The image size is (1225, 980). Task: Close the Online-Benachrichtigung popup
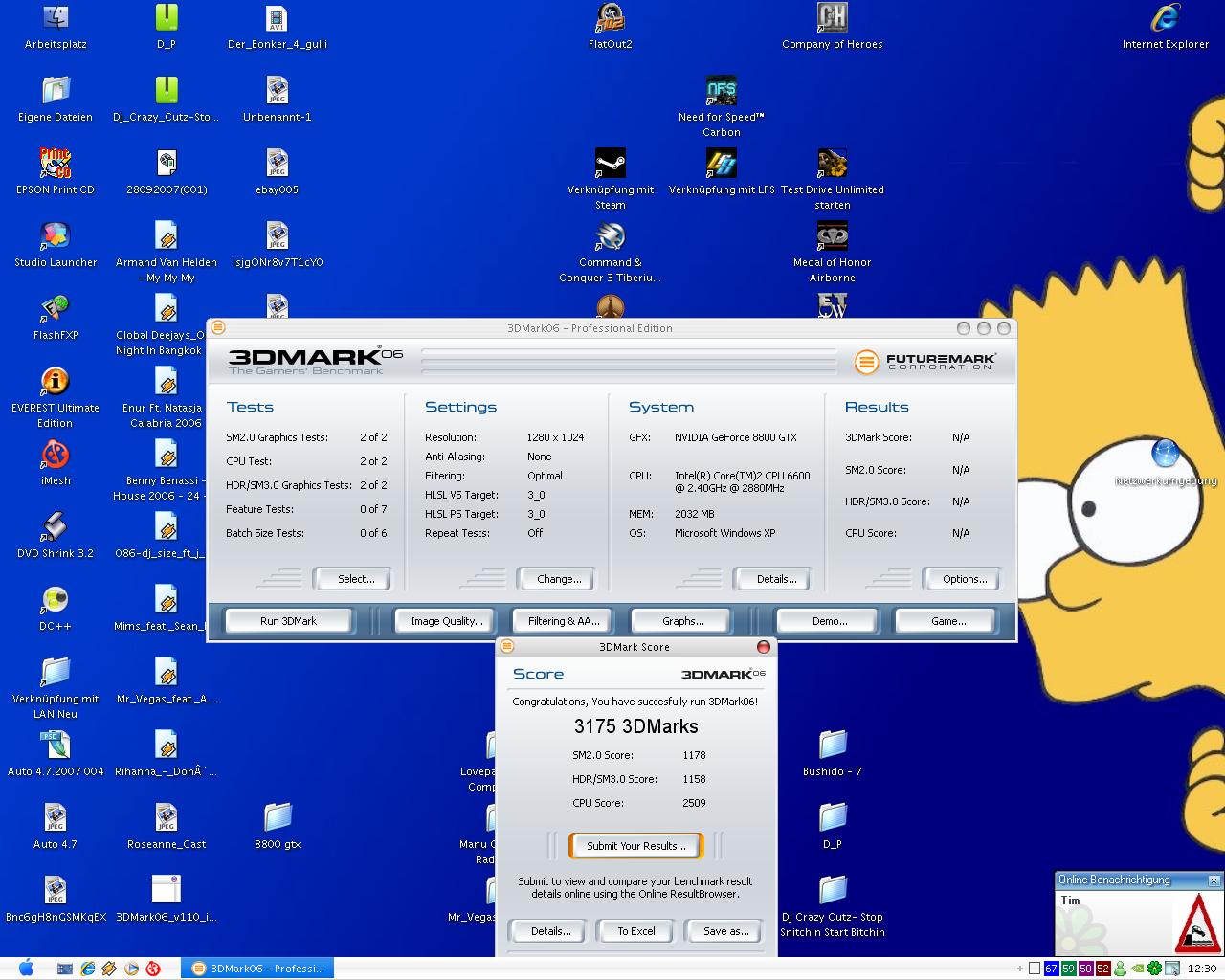tap(1214, 880)
